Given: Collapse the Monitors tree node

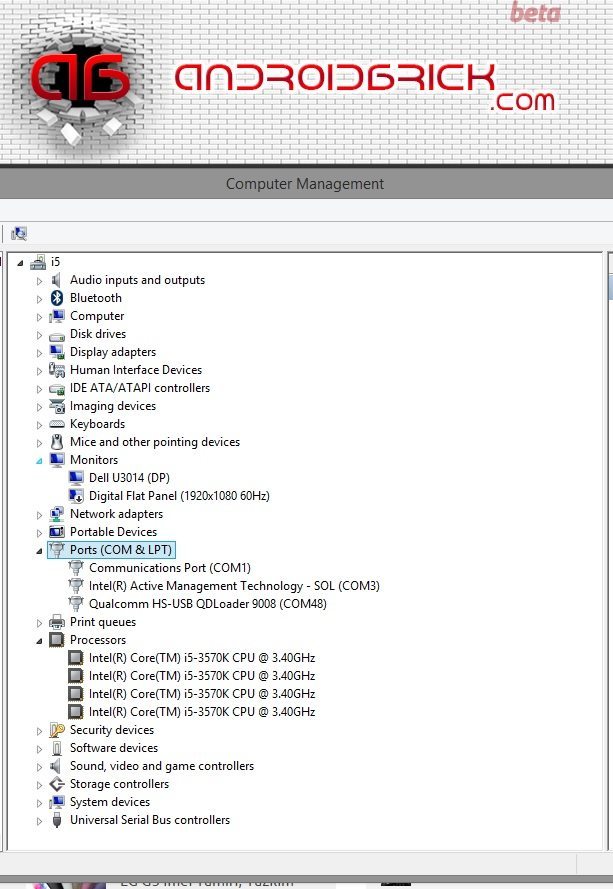Looking at the screenshot, I should (40, 461).
